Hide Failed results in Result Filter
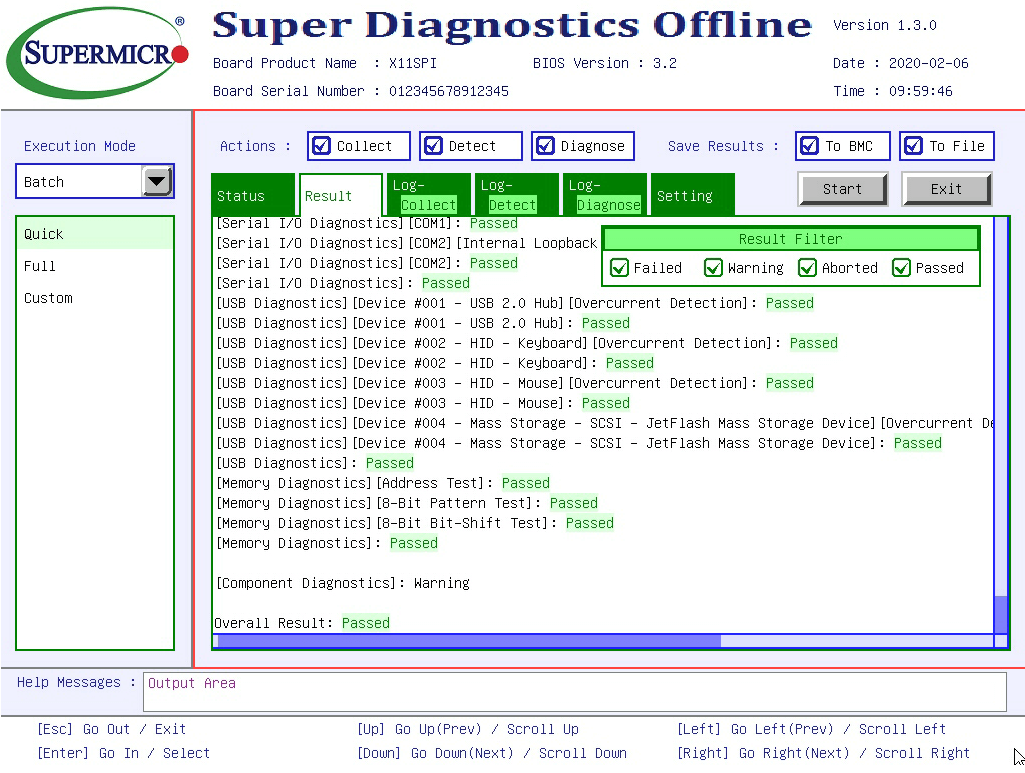The height and width of the screenshot is (773, 1025). click(620, 268)
